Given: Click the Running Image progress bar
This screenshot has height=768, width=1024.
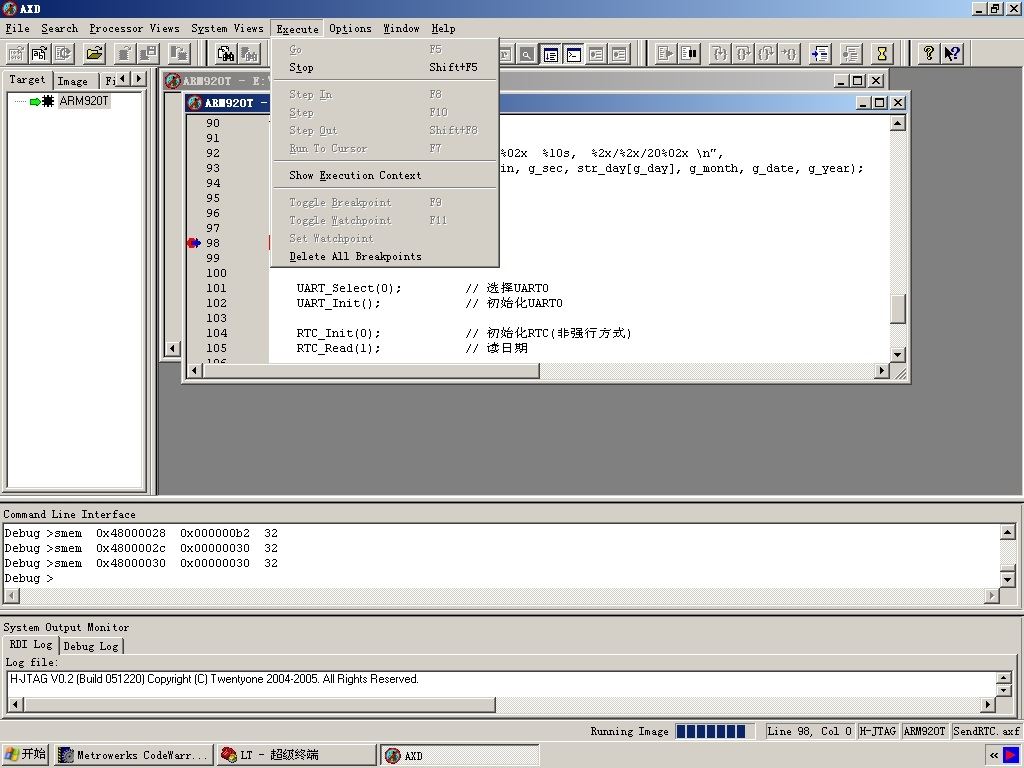Looking at the screenshot, I should click(714, 731).
